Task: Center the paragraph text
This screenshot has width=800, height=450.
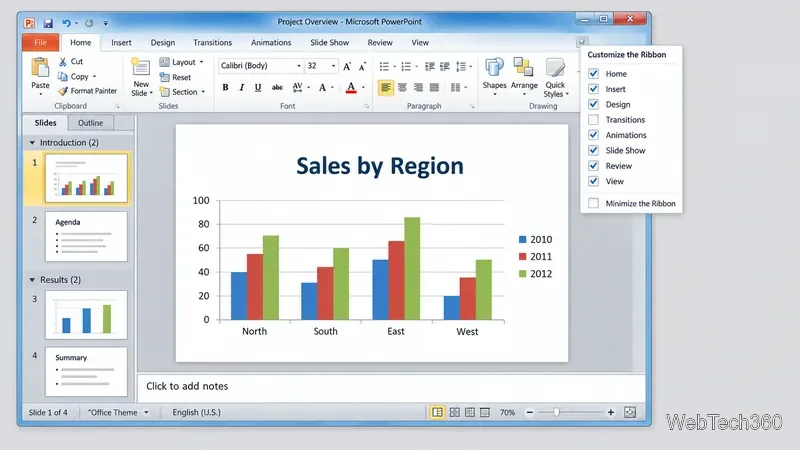Action: click(x=403, y=88)
